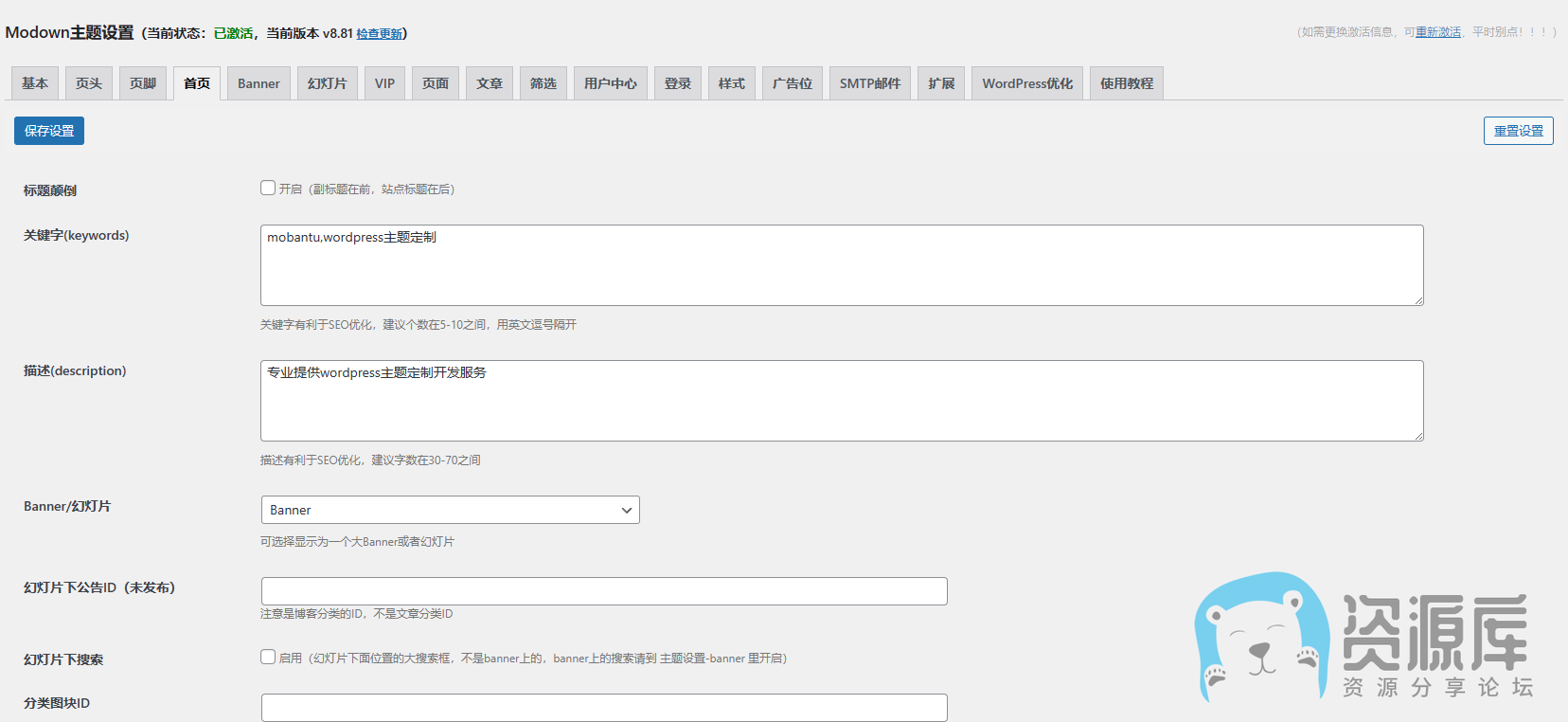The height and width of the screenshot is (722, 1568).
Task: Switch to the VIP tab
Action: click(x=384, y=83)
